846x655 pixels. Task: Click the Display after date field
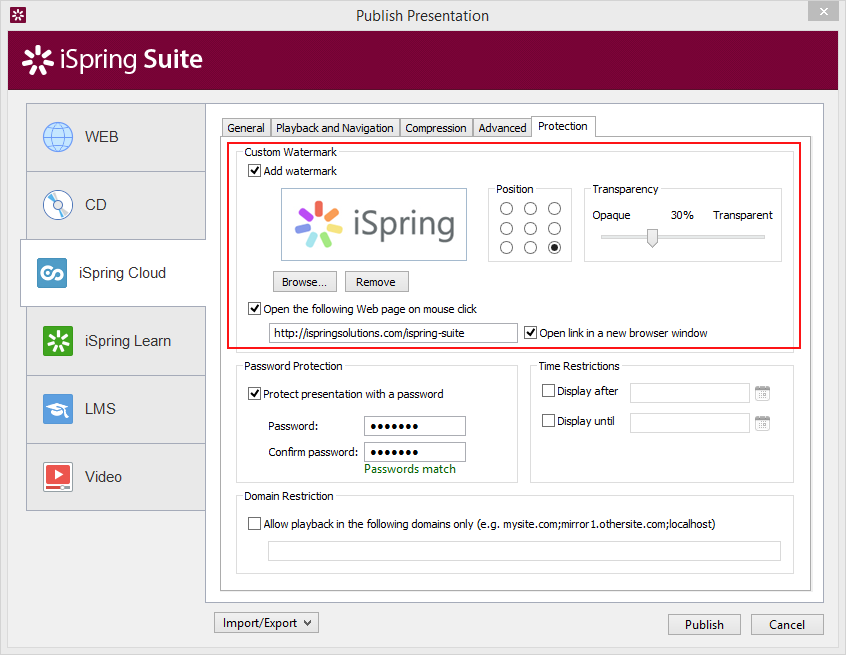690,393
